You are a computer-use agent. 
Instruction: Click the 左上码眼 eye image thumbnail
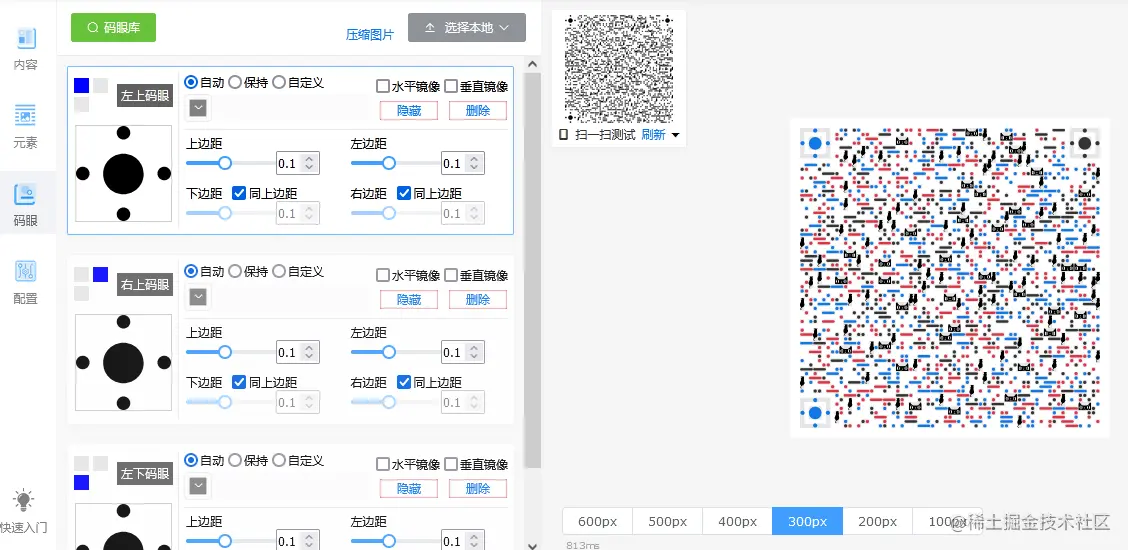pyautogui.click(x=124, y=173)
